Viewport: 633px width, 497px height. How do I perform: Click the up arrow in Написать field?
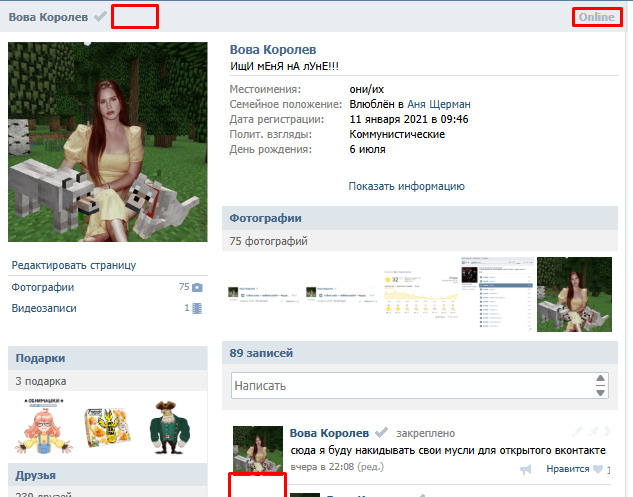[x=600, y=378]
